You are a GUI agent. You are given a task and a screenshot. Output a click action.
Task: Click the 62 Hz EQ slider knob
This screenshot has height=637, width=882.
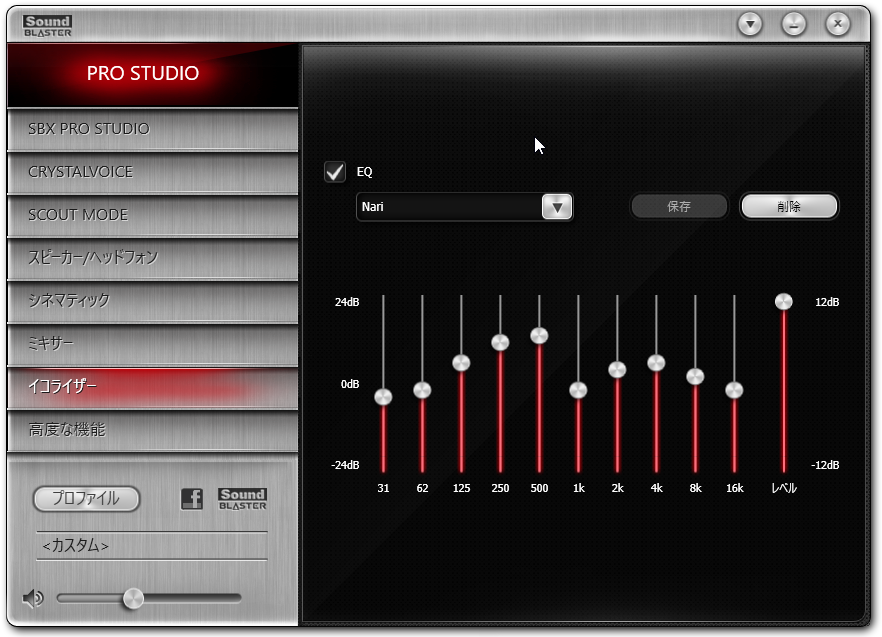tap(422, 390)
